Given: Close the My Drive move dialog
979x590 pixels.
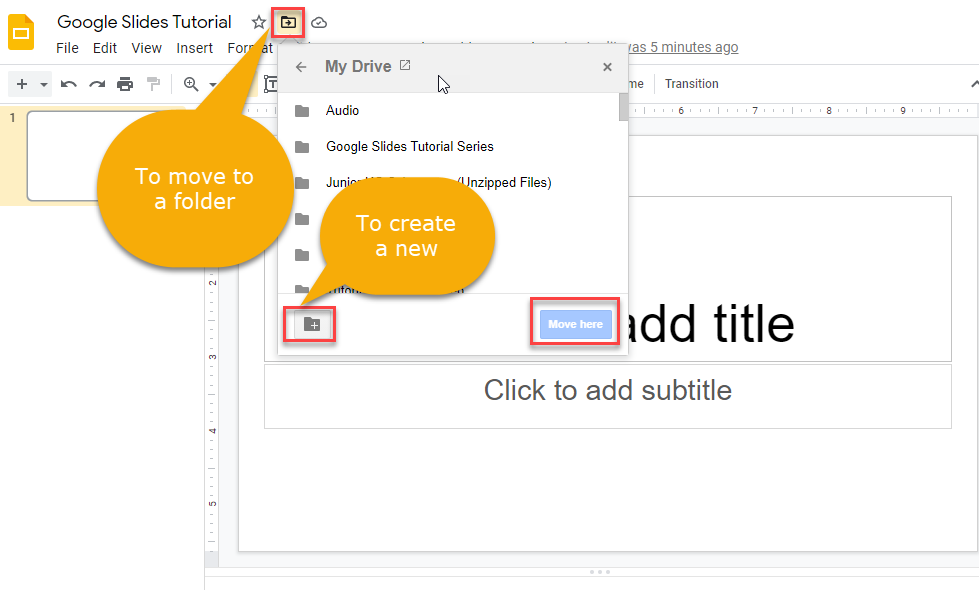Looking at the screenshot, I should (x=607, y=67).
